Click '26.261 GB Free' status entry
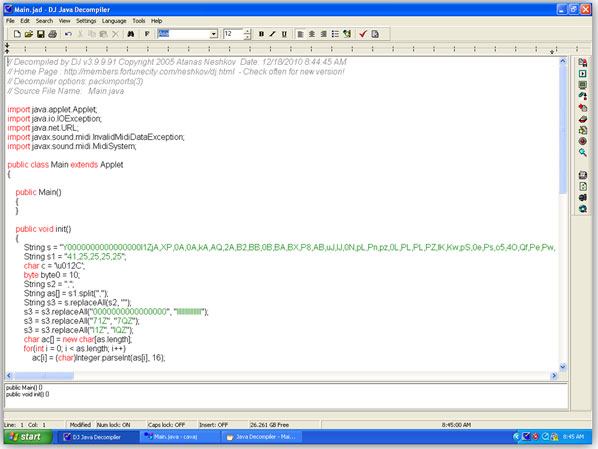The height and width of the screenshot is (449, 598). click(269, 425)
